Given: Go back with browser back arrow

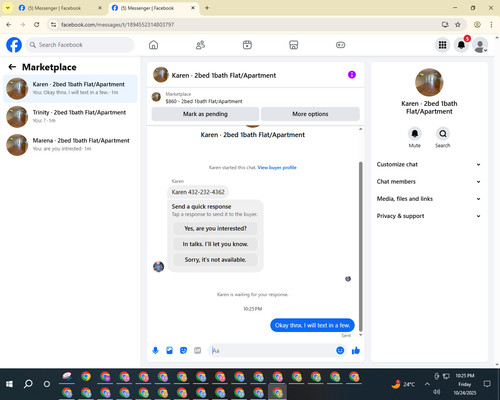Looking at the screenshot, I should click(9, 25).
